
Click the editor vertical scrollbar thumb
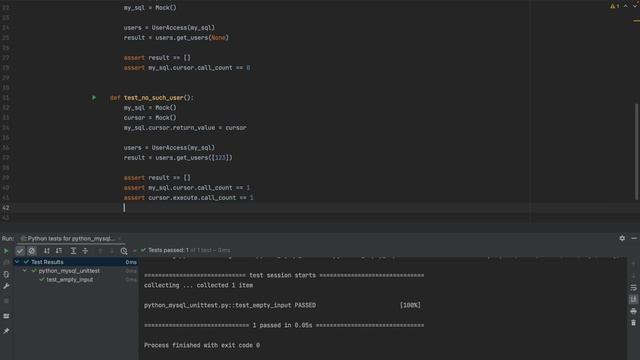(636, 152)
